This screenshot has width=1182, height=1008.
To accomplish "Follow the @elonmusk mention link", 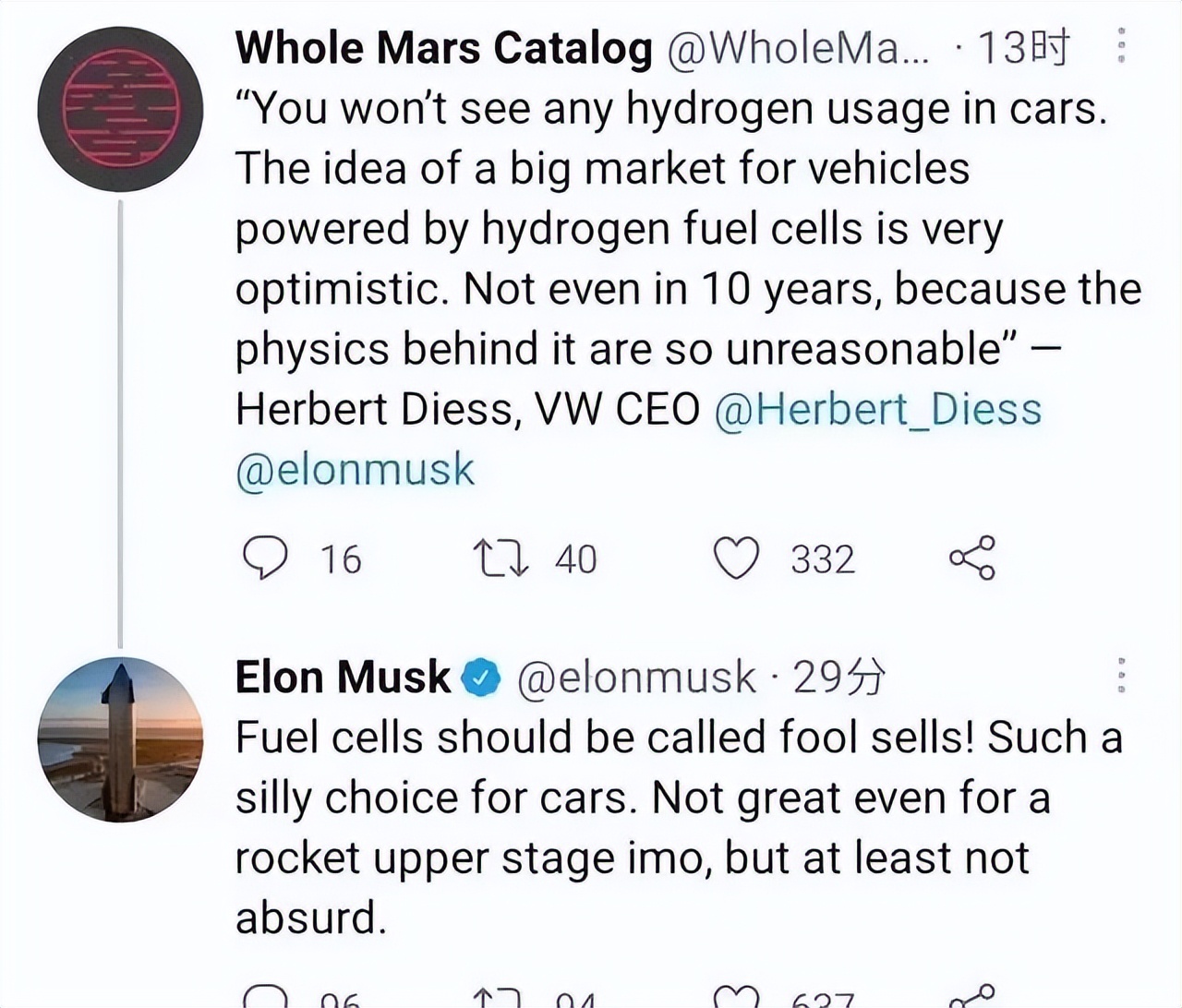I will click(x=356, y=470).
